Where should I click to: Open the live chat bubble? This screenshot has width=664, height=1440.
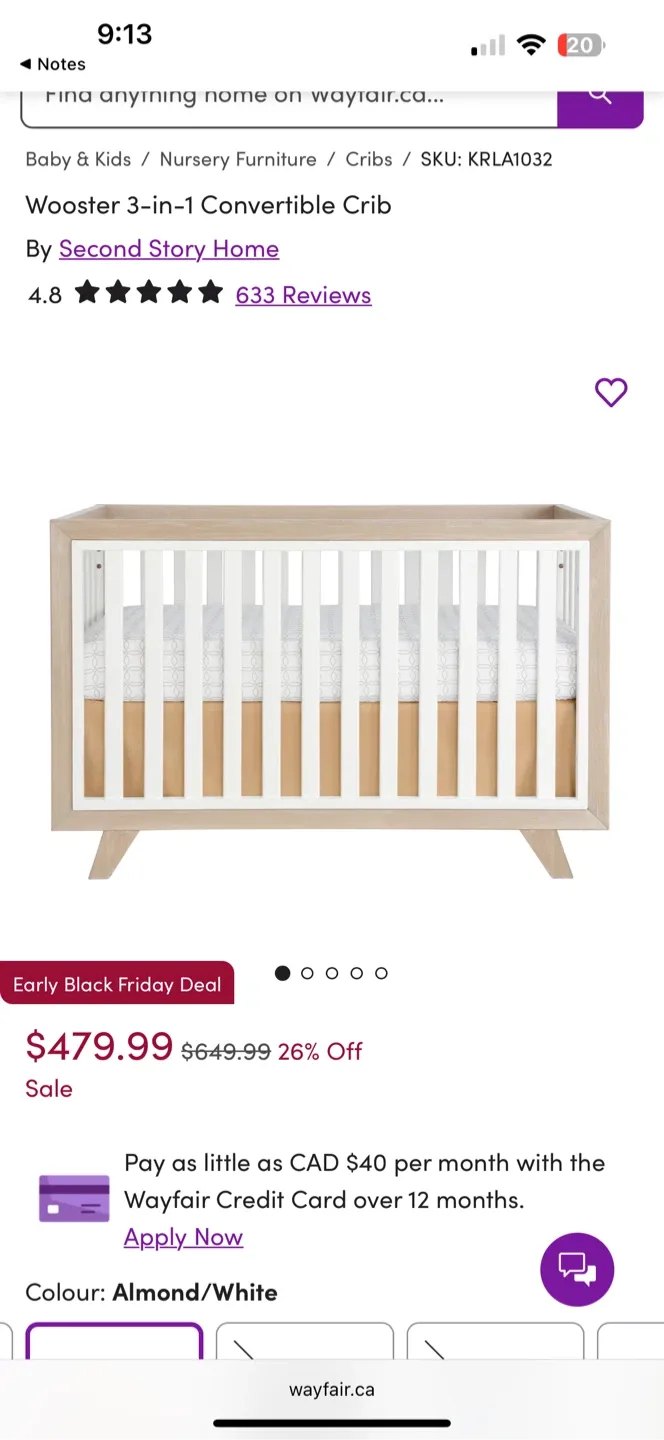click(x=577, y=1269)
